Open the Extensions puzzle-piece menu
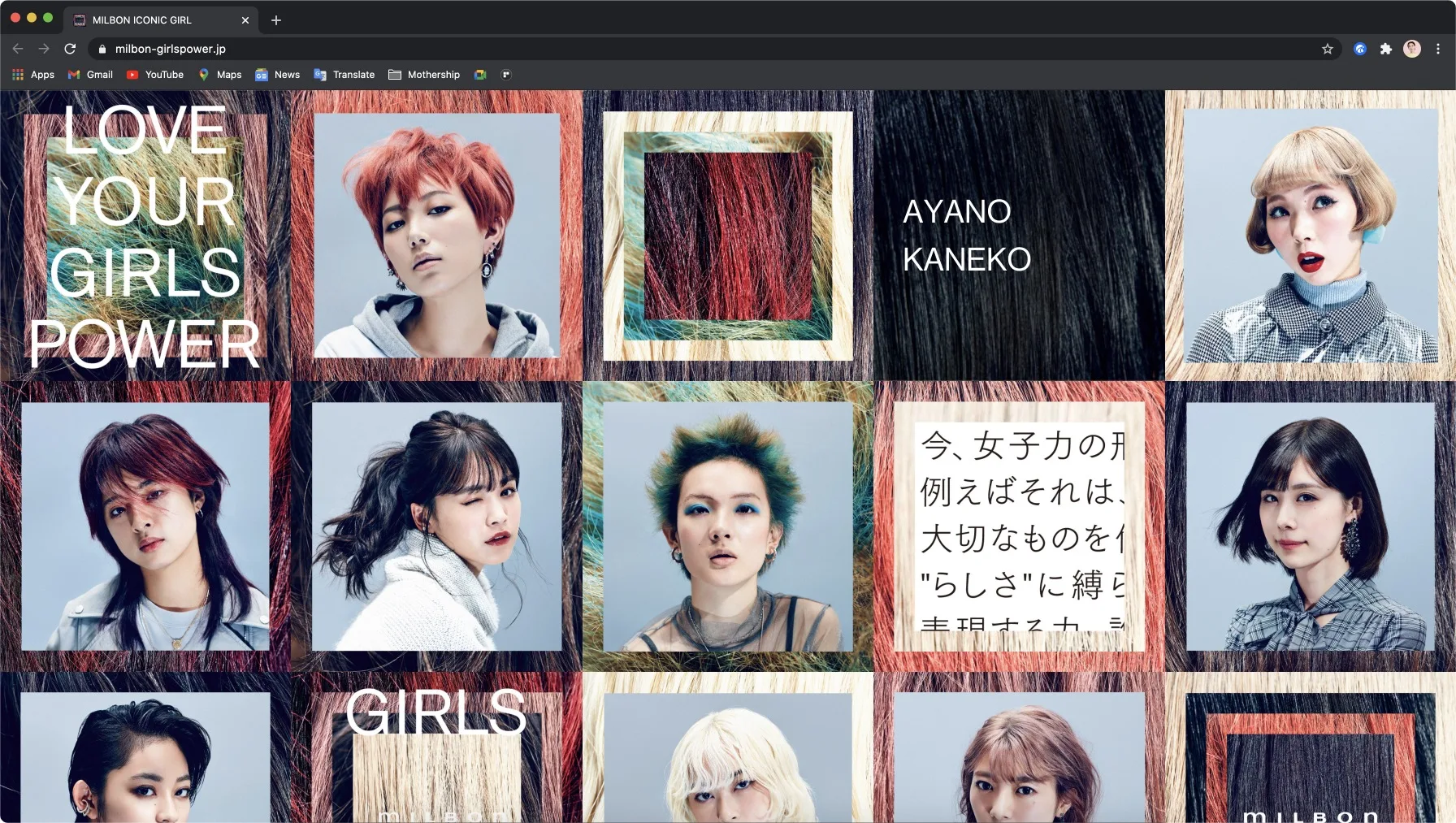 1386,49
